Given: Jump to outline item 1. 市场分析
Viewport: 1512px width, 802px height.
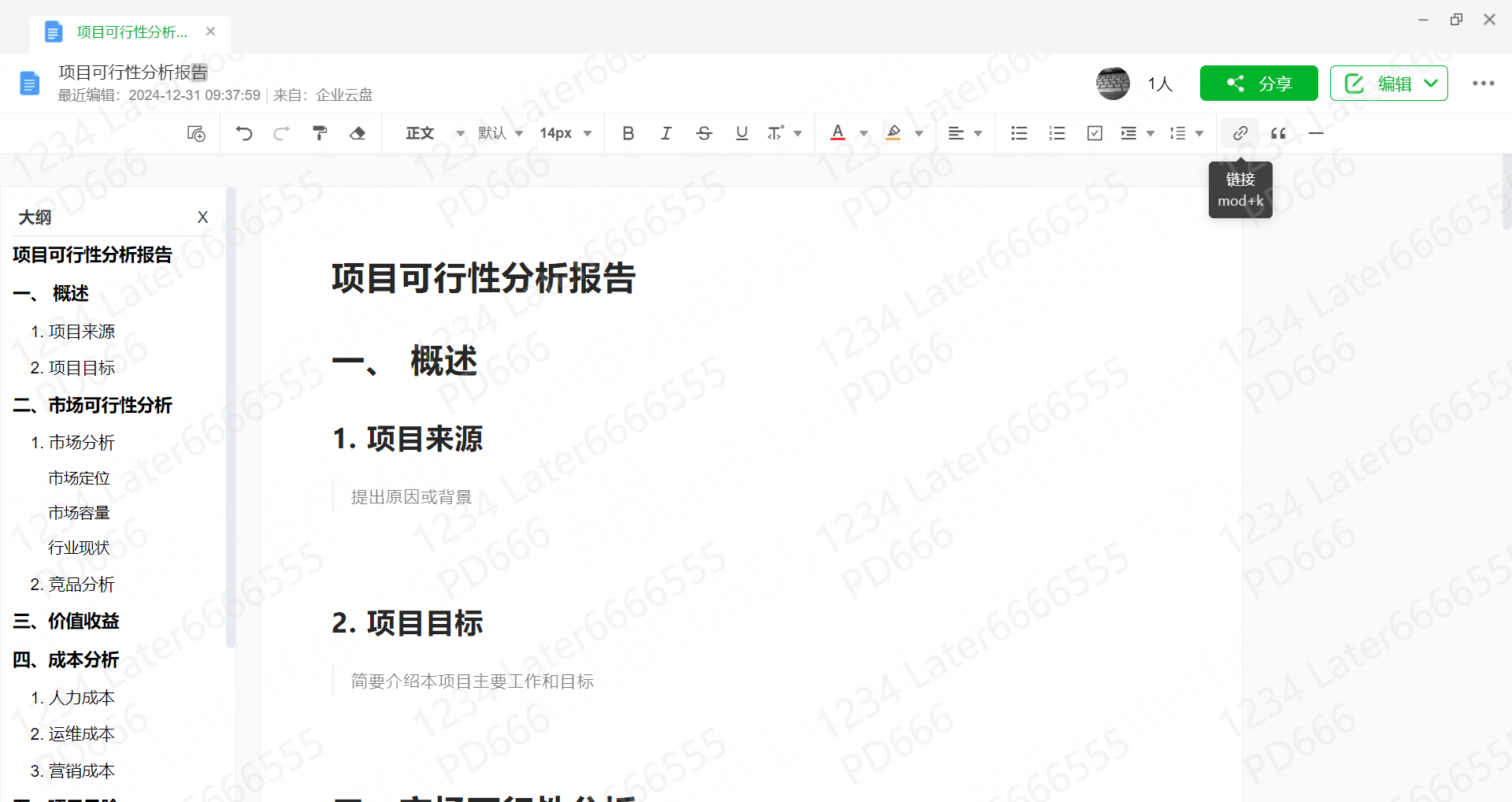Looking at the screenshot, I should coord(72,443).
